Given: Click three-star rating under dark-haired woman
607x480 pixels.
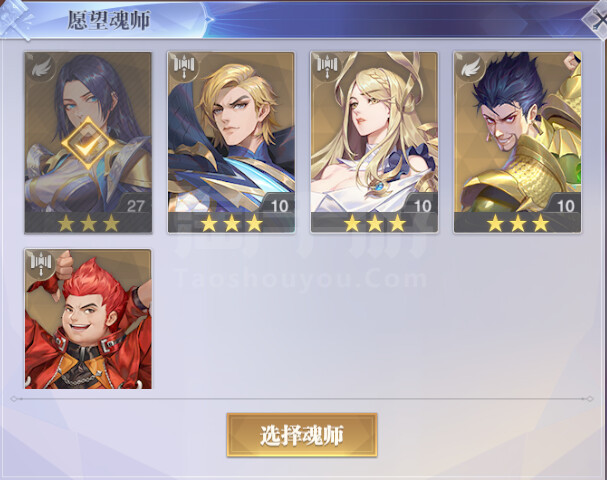Looking at the screenshot, I should point(88,223).
